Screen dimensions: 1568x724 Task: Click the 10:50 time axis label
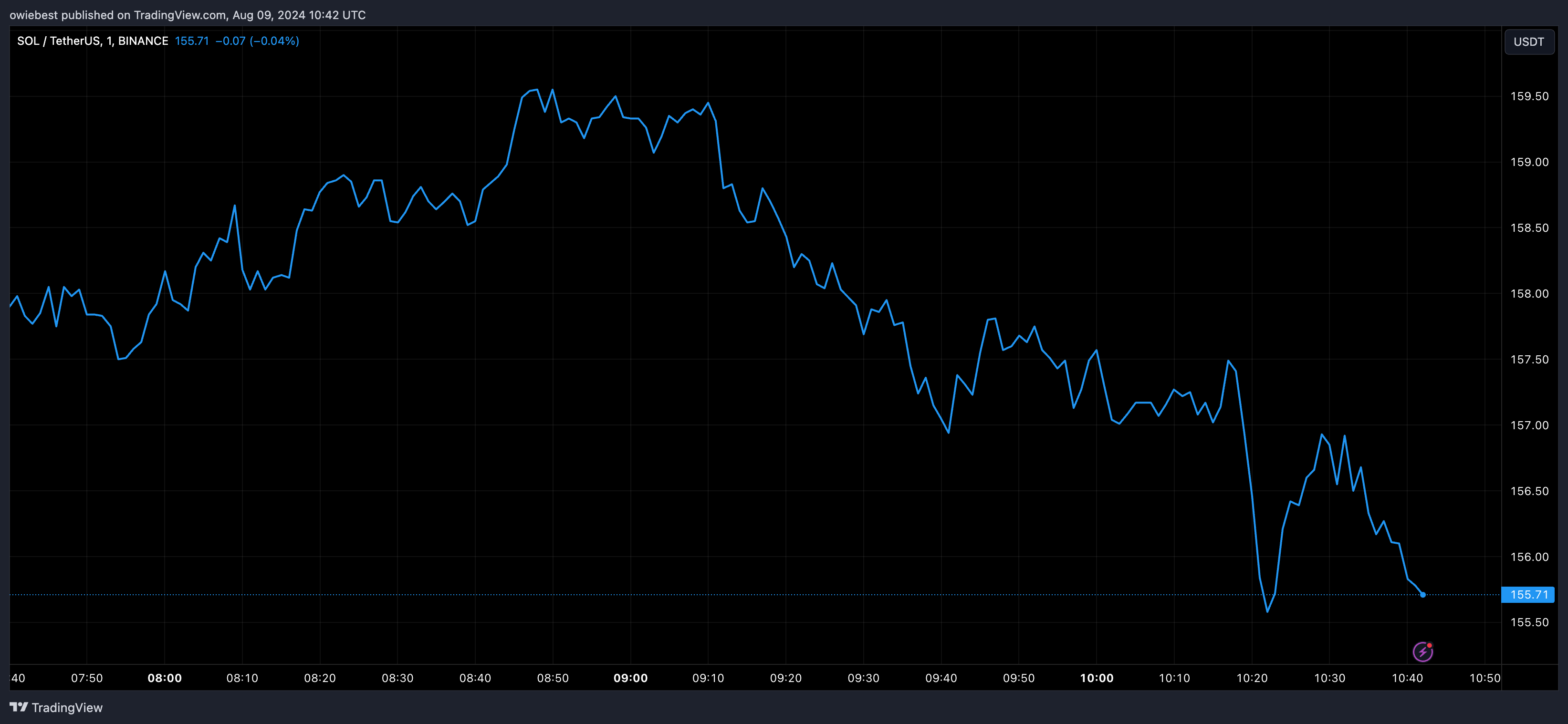coord(1485,678)
